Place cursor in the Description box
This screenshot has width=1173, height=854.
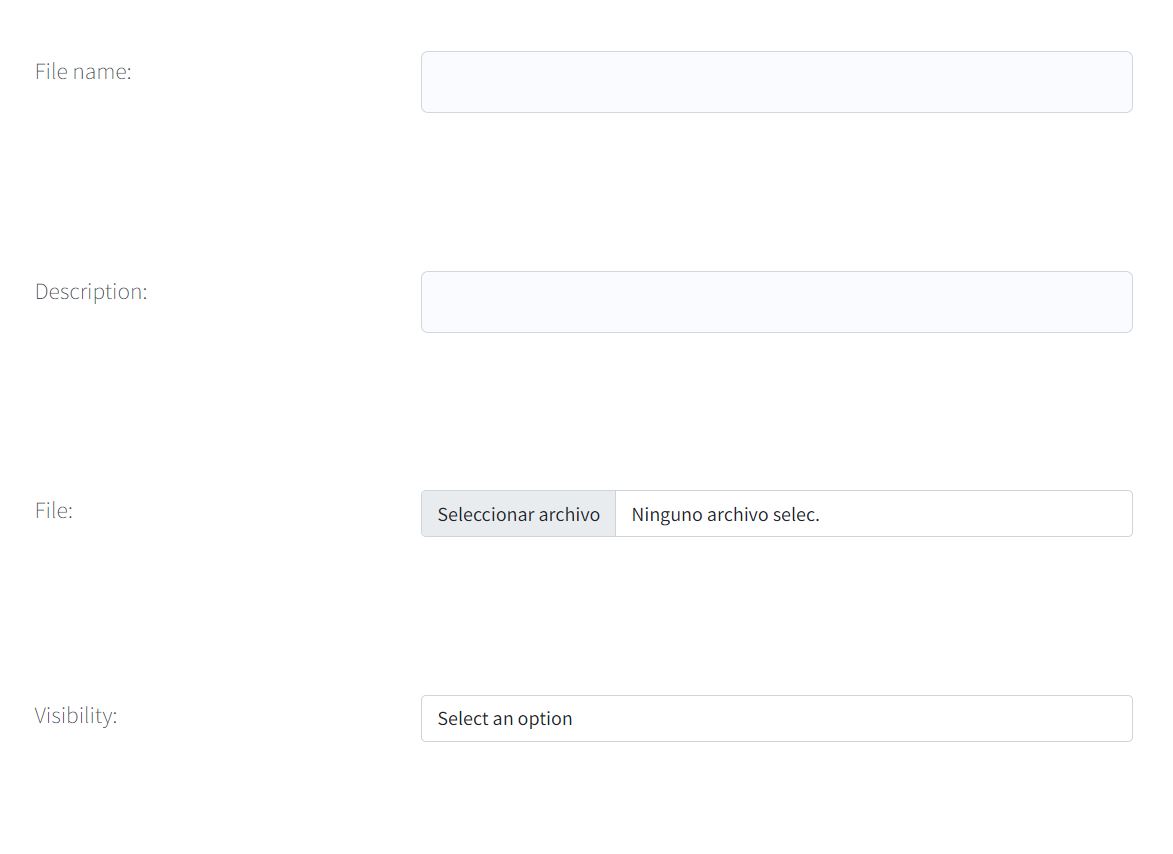(x=776, y=302)
